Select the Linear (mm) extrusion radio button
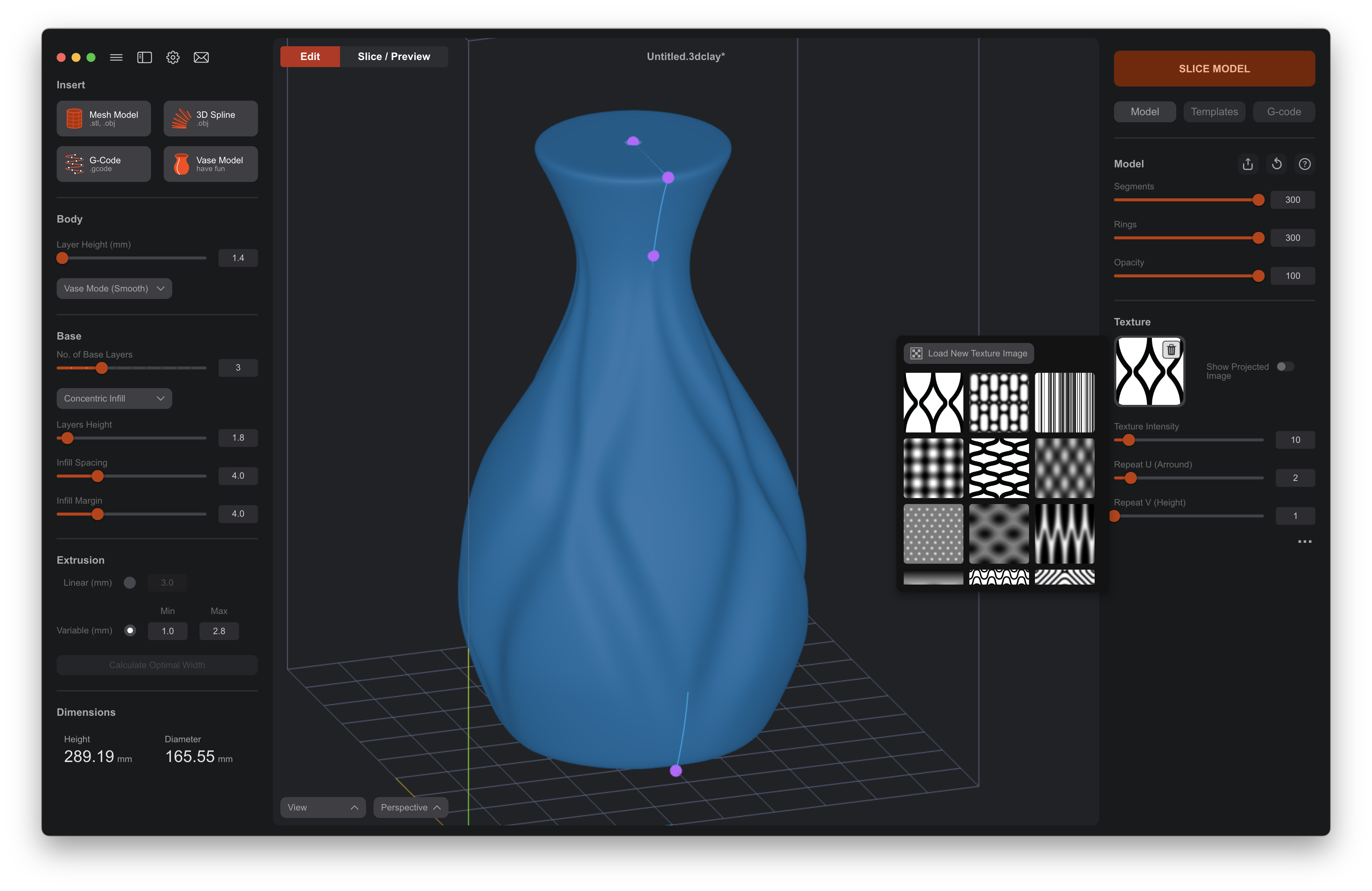 [x=130, y=583]
